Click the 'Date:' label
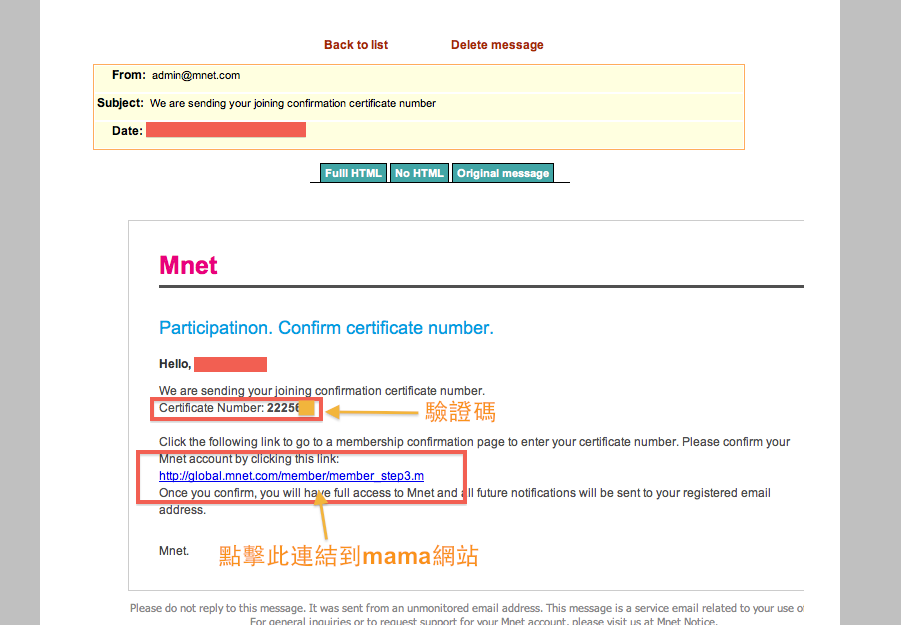 coord(127,131)
